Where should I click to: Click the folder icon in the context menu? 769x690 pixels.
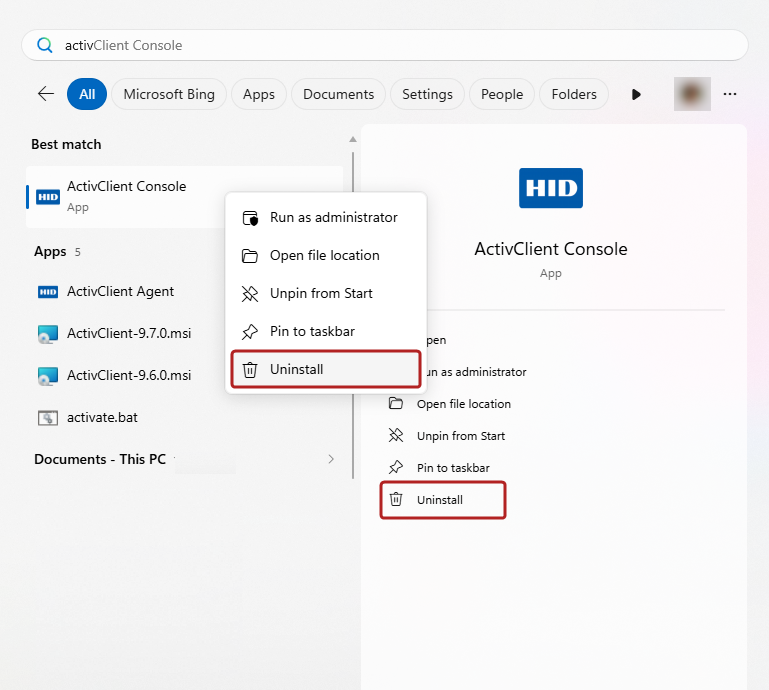click(250, 256)
